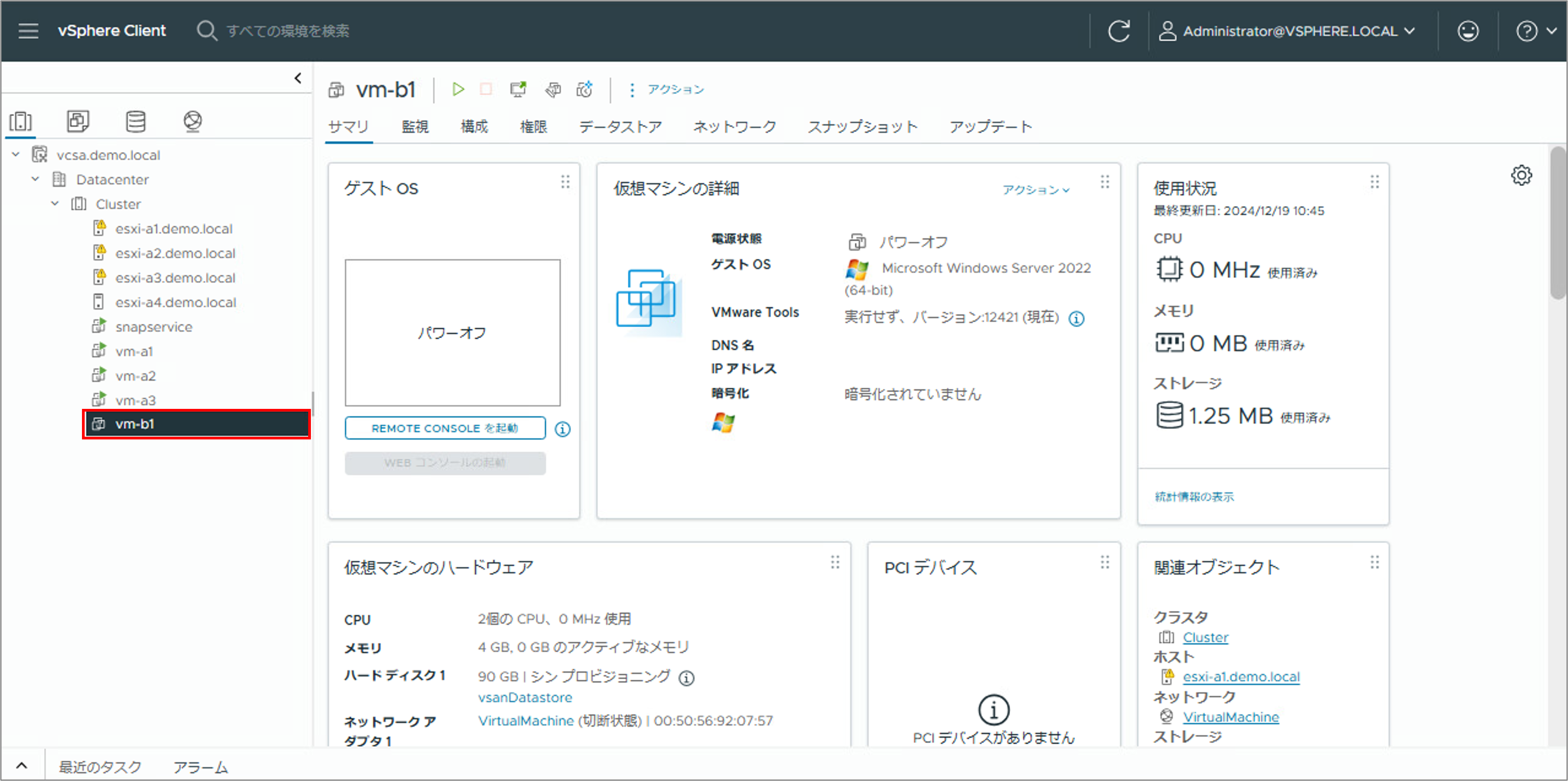Click the vertical scrollbar thumb

click(x=1558, y=223)
